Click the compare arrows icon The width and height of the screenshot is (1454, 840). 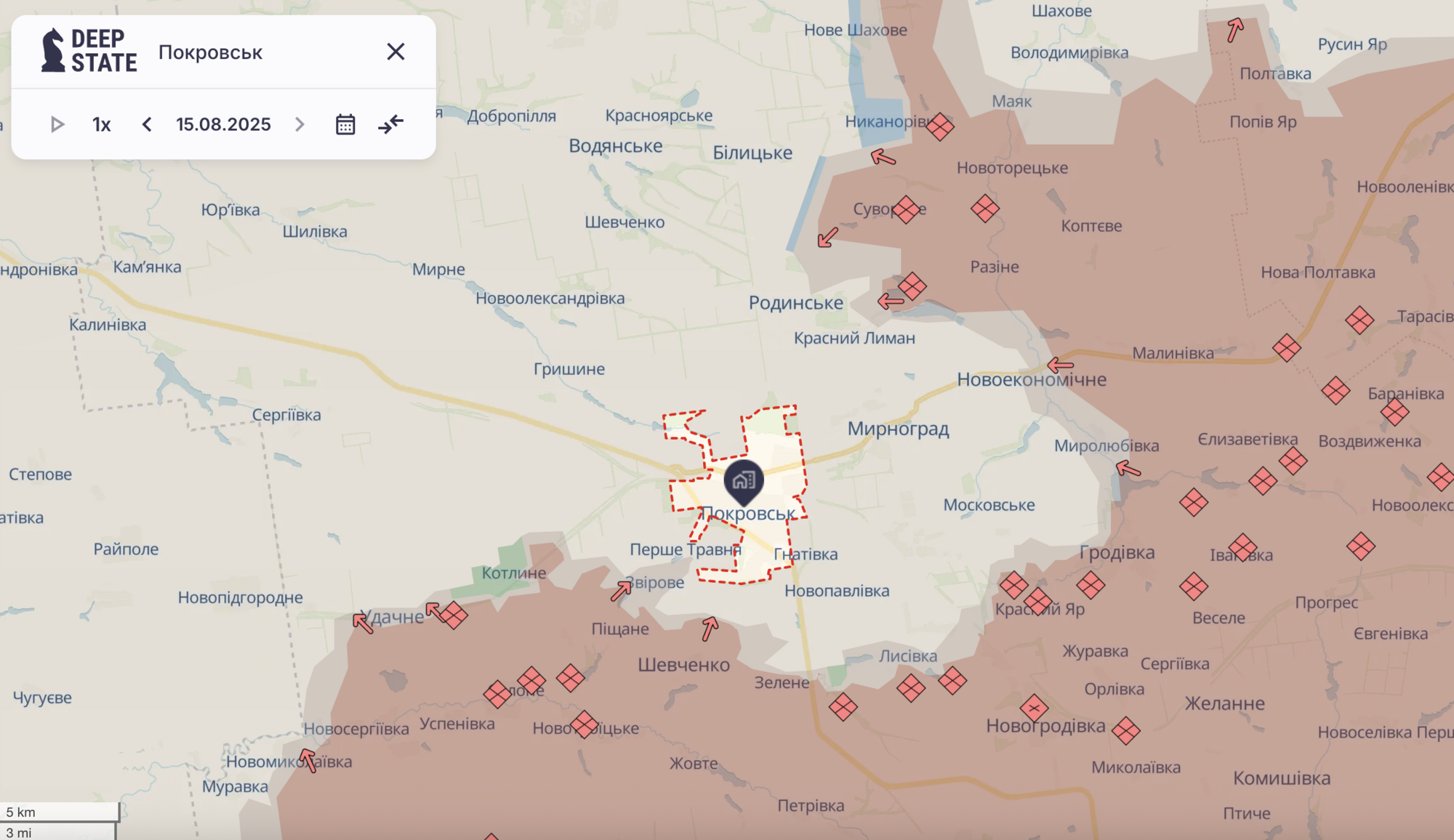390,124
